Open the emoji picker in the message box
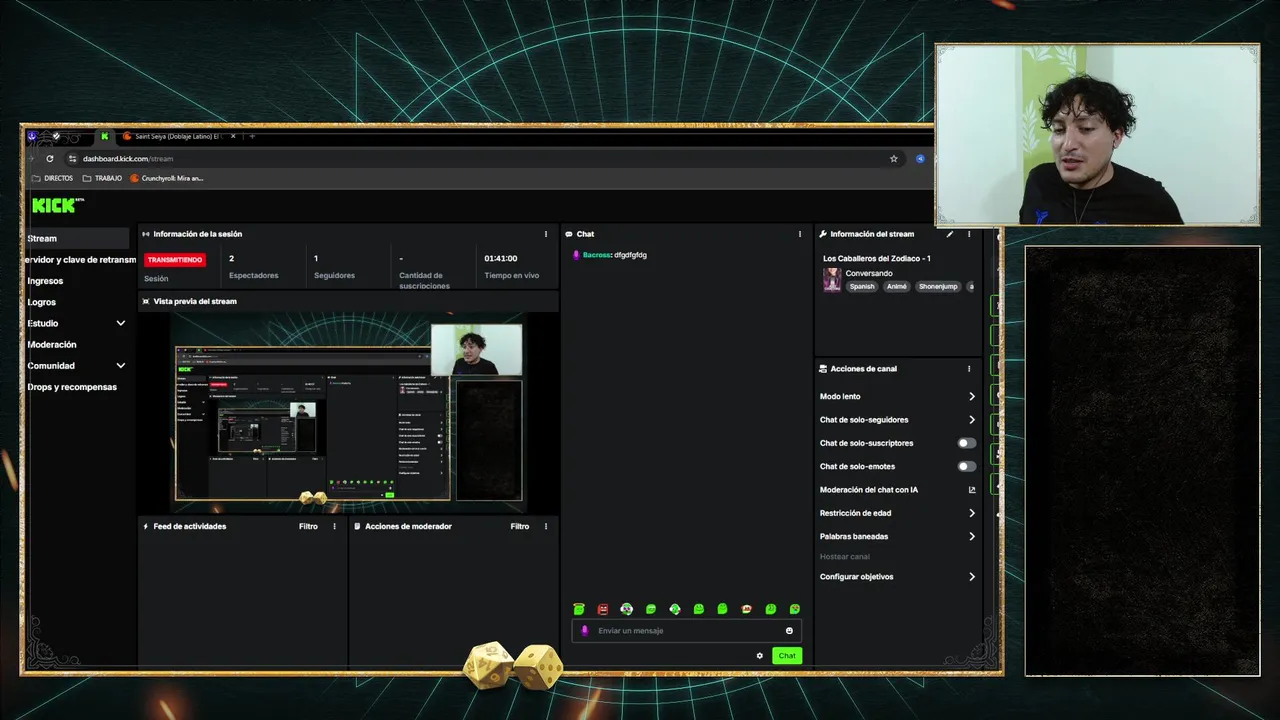Image resolution: width=1280 pixels, height=720 pixels. pos(789,631)
